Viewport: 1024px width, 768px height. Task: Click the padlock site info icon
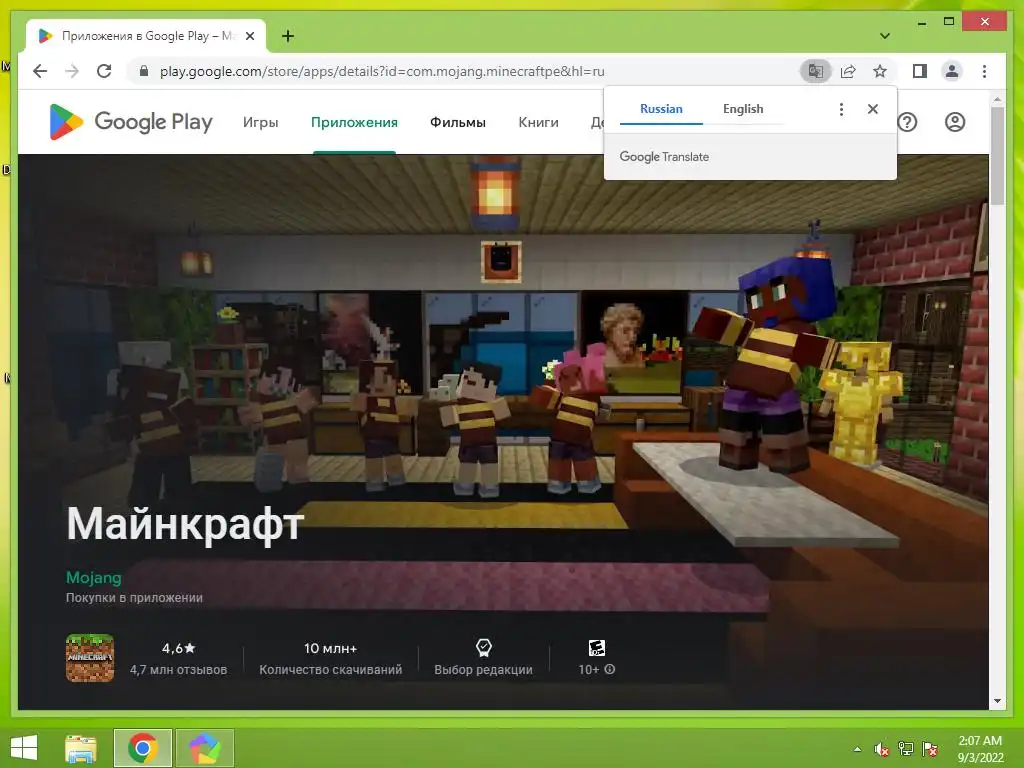click(x=144, y=71)
